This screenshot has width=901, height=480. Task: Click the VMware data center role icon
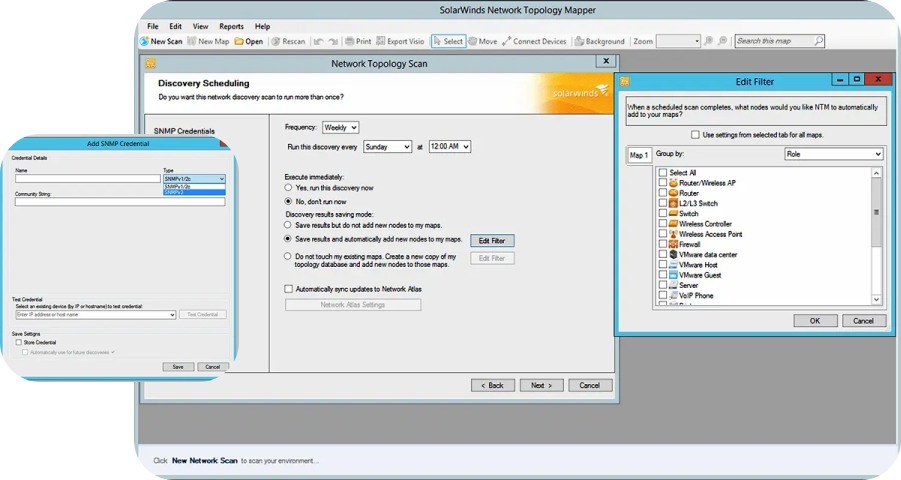(x=673, y=254)
